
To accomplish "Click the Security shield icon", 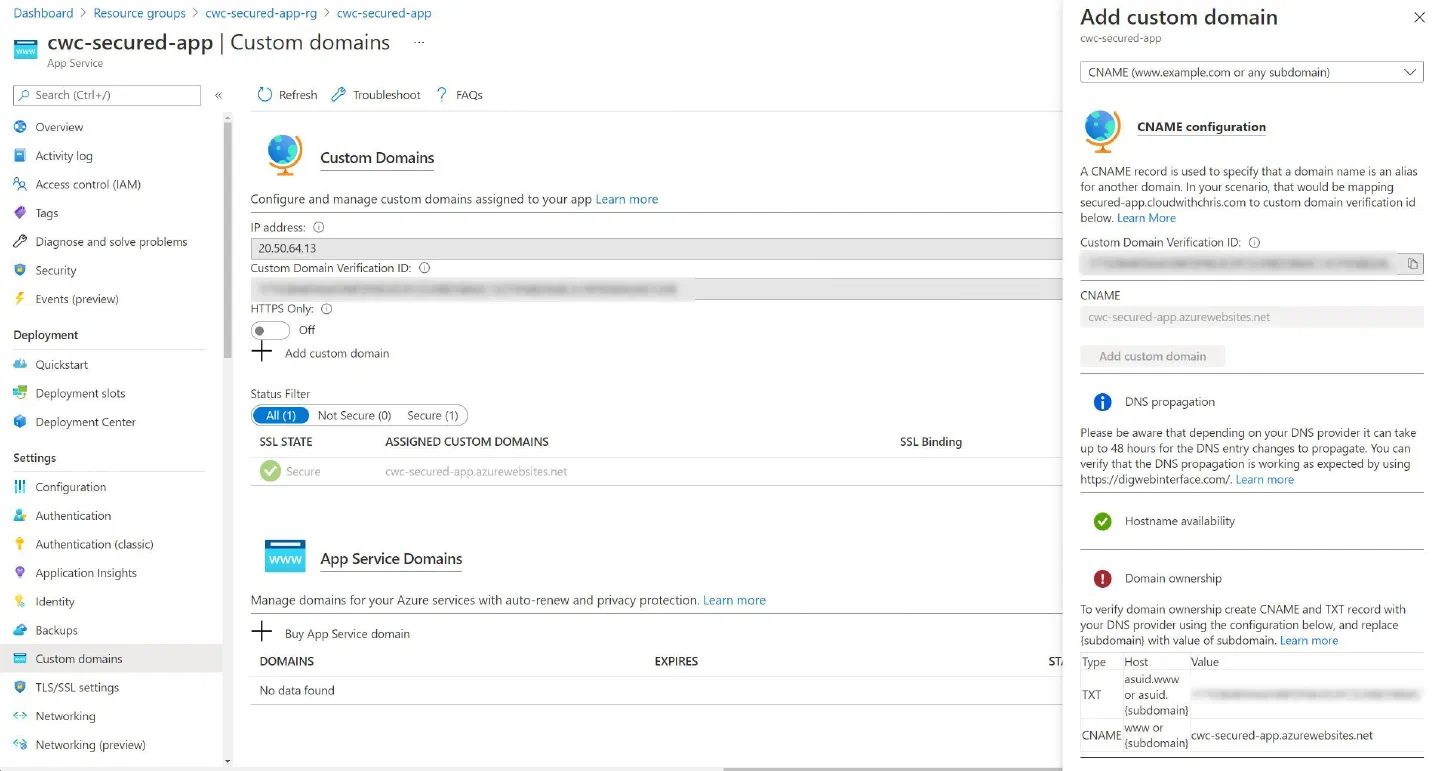I will coord(20,270).
